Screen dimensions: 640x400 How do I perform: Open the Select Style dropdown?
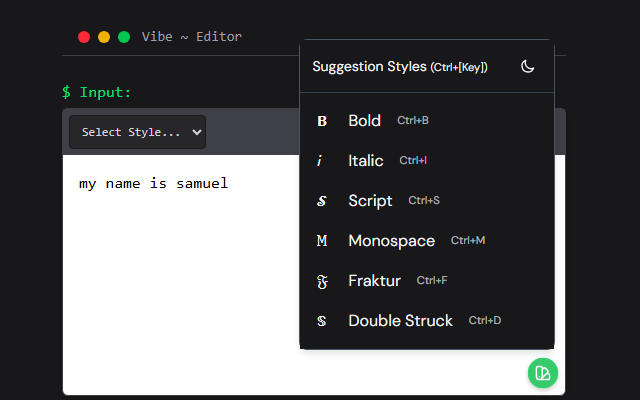tap(137, 132)
